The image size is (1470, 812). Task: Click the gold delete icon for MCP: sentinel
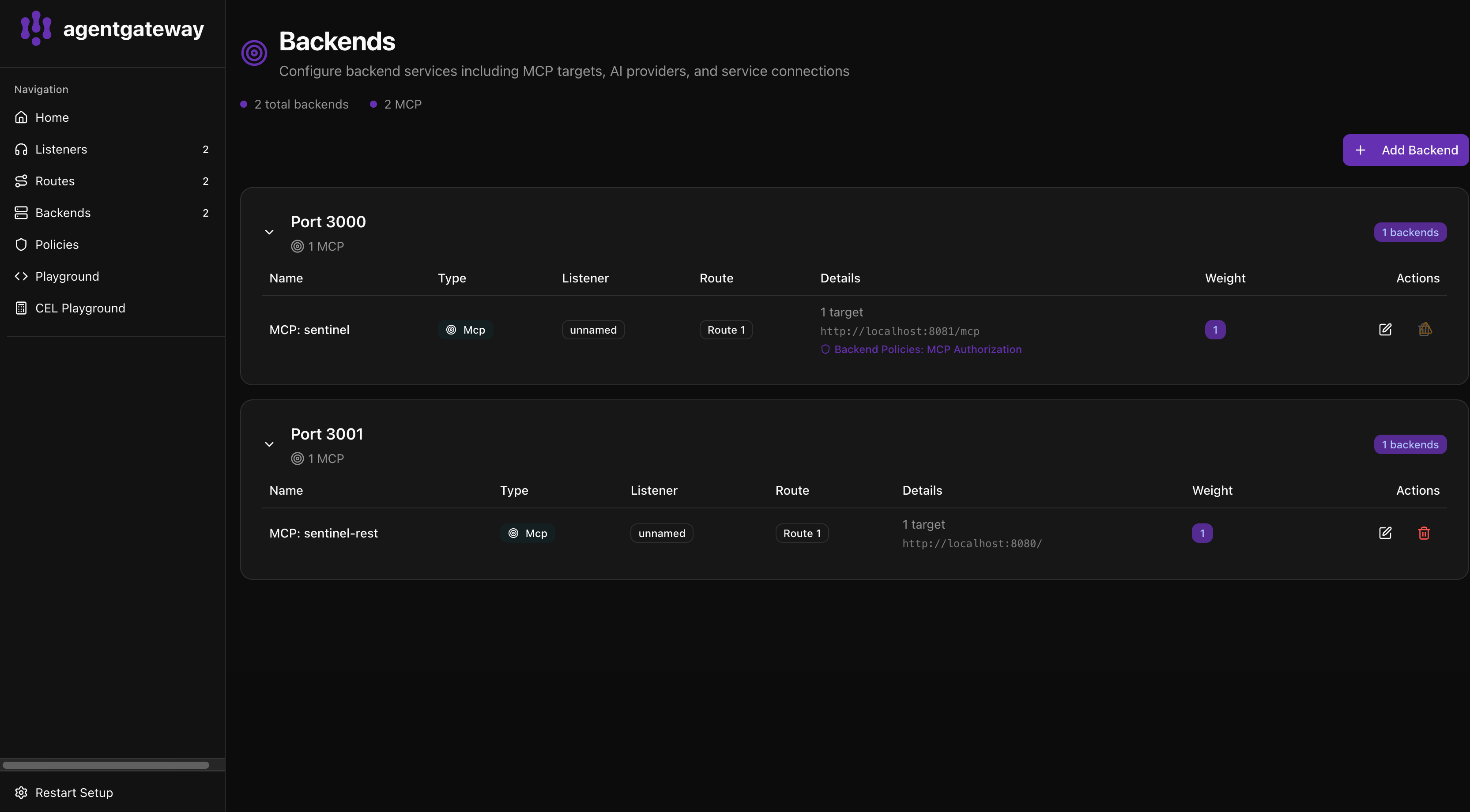1425,329
